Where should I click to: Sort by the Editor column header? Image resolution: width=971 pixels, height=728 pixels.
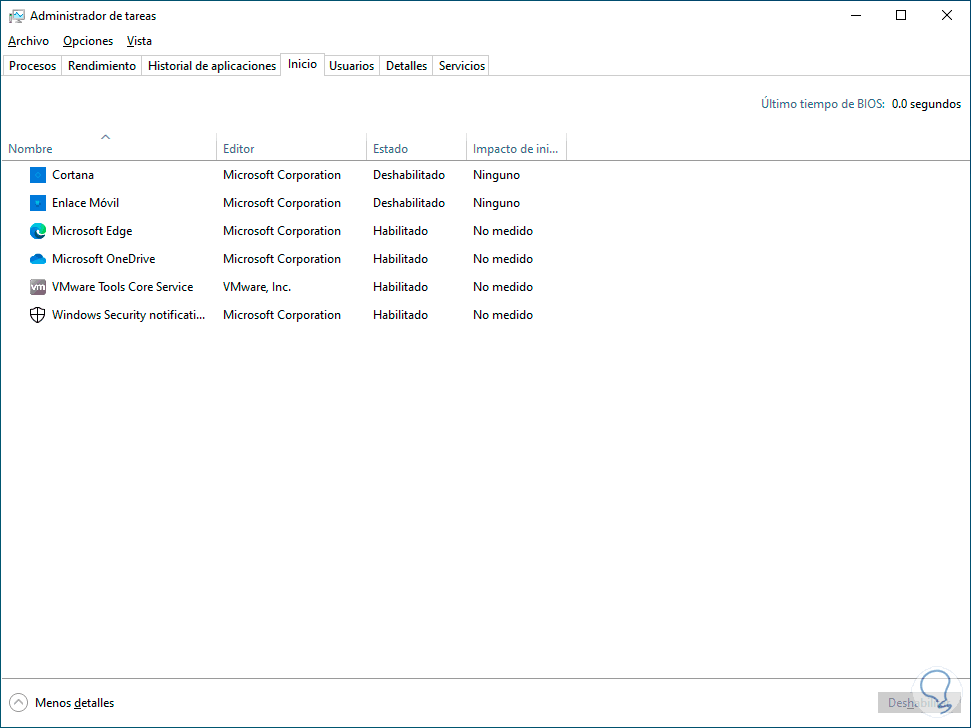291,146
